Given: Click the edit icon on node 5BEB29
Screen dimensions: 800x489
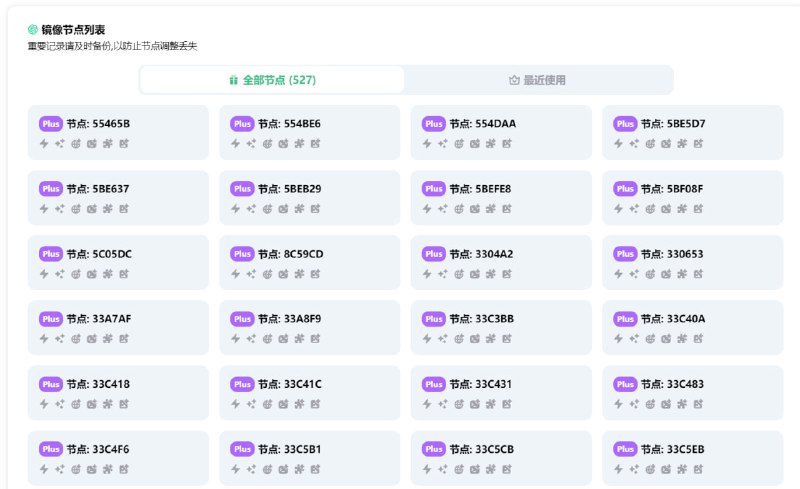Looking at the screenshot, I should pyautogui.click(x=315, y=209).
